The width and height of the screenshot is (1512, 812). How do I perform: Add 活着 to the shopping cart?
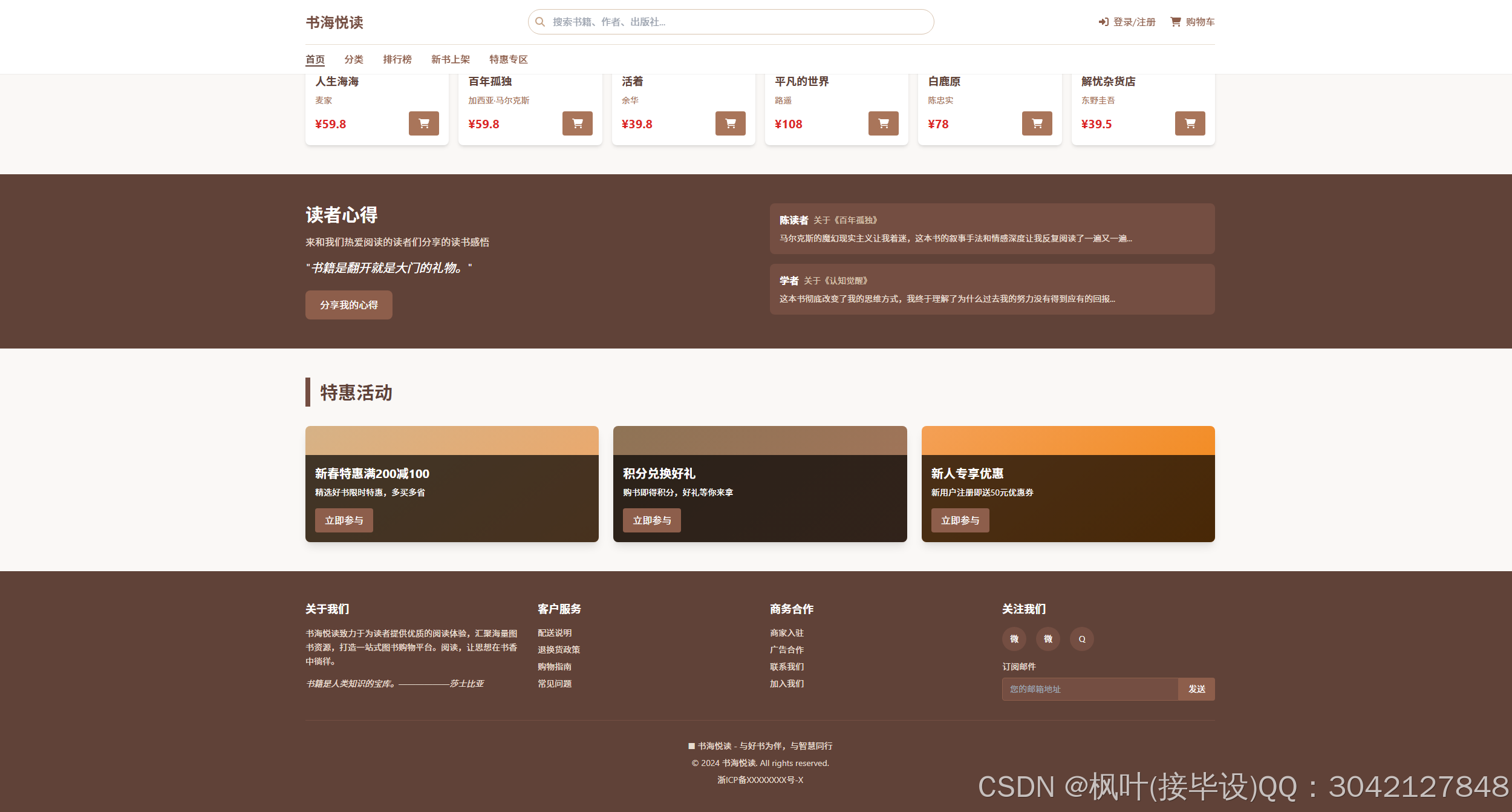click(731, 123)
